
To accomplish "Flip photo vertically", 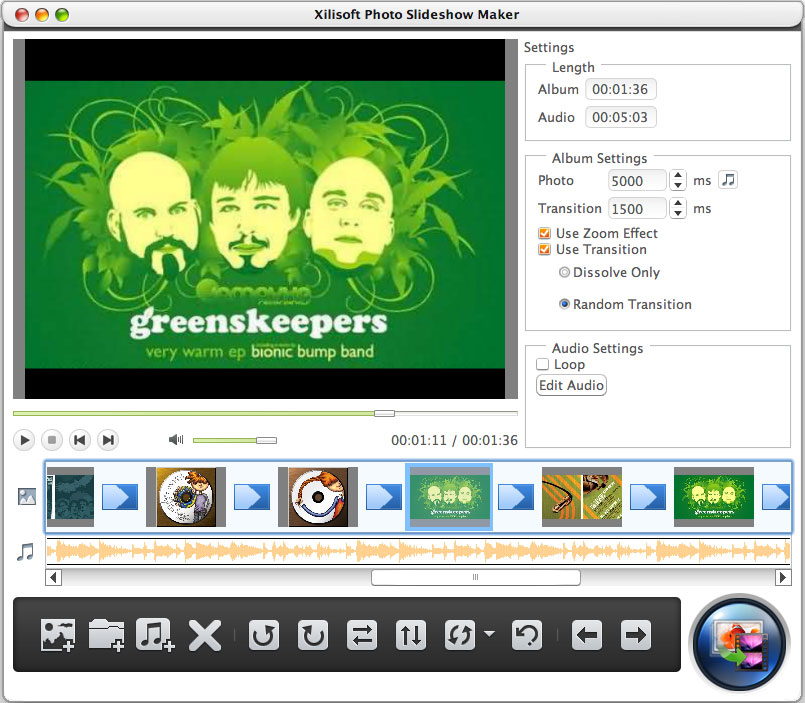I will [x=411, y=635].
